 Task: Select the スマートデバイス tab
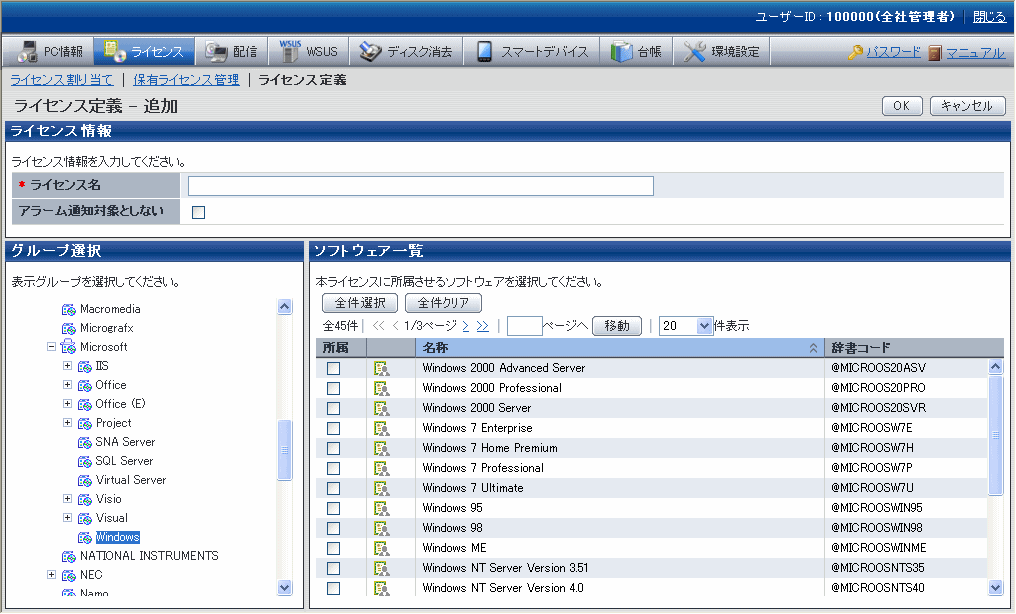tap(531, 52)
